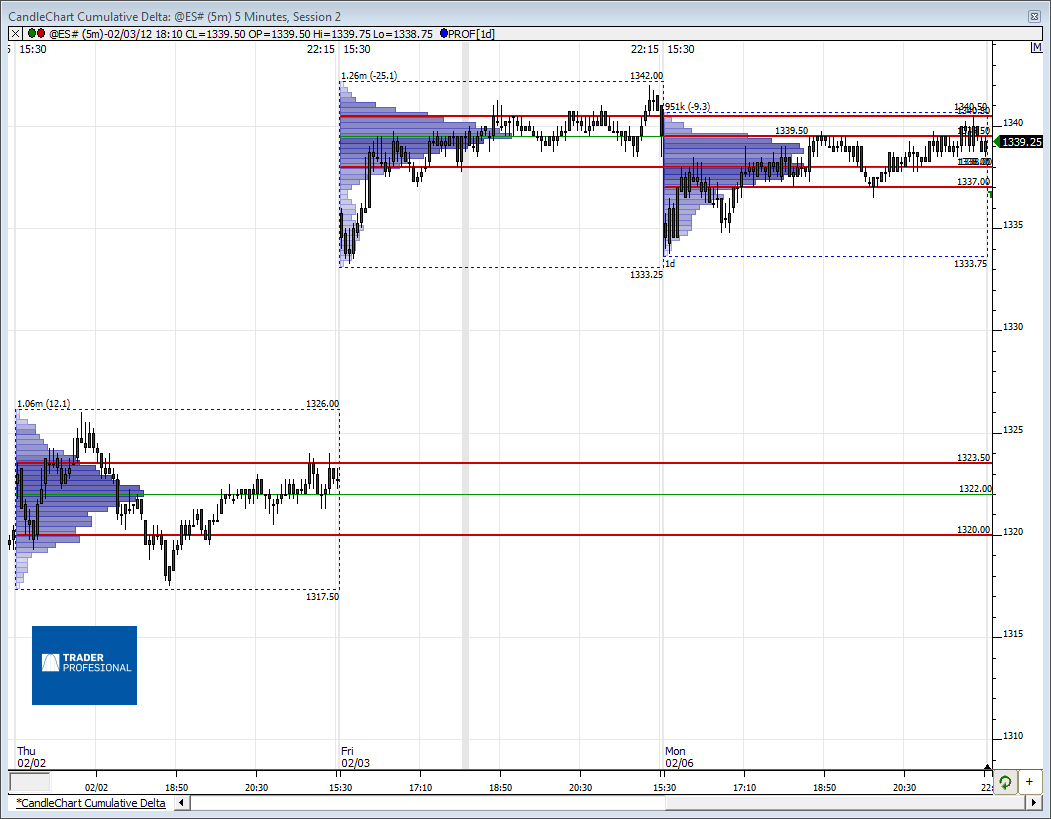Click the 1333.25 profile low label
The image size is (1051, 819).
click(646, 275)
